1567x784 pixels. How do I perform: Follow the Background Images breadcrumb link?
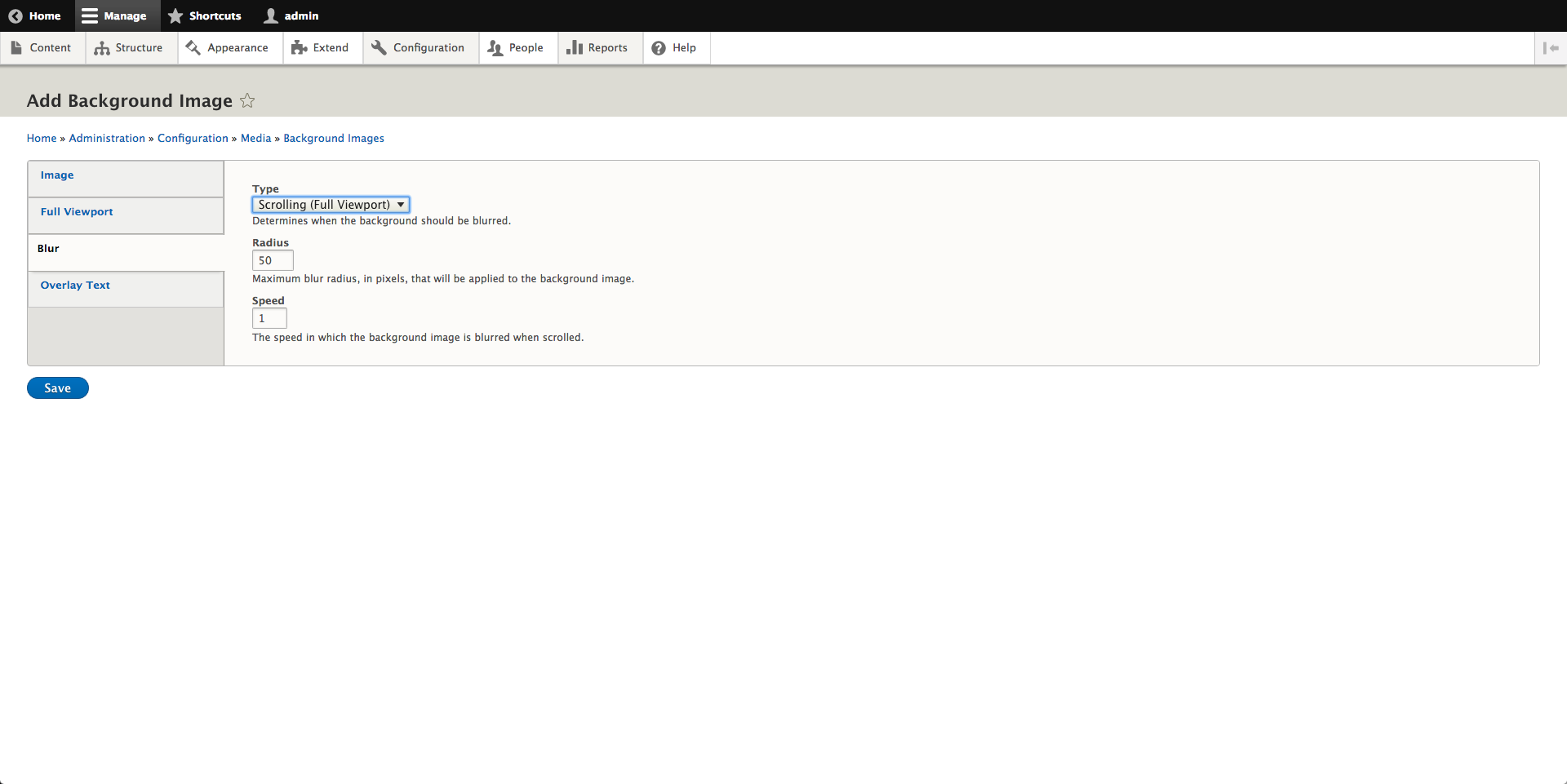tap(333, 139)
